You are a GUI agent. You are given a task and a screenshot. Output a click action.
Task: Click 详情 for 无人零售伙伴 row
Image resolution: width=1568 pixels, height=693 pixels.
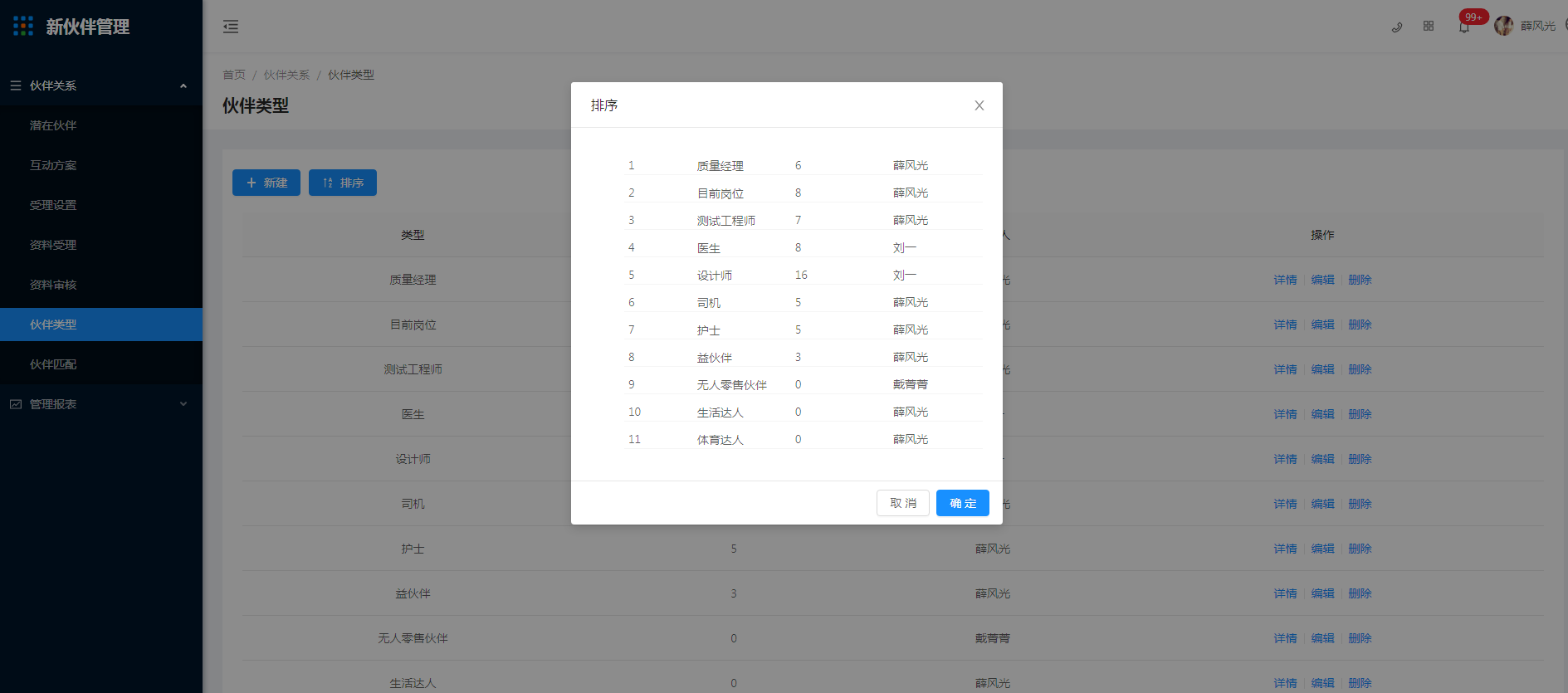coord(1285,638)
